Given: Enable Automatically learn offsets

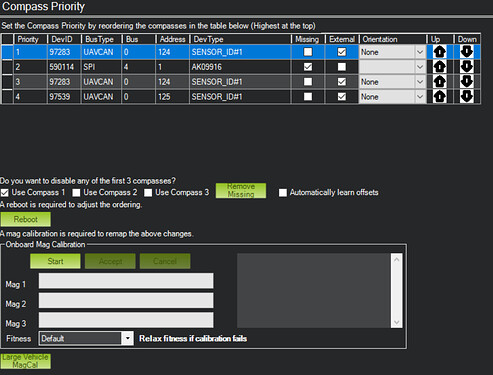Looking at the screenshot, I should [283, 193].
